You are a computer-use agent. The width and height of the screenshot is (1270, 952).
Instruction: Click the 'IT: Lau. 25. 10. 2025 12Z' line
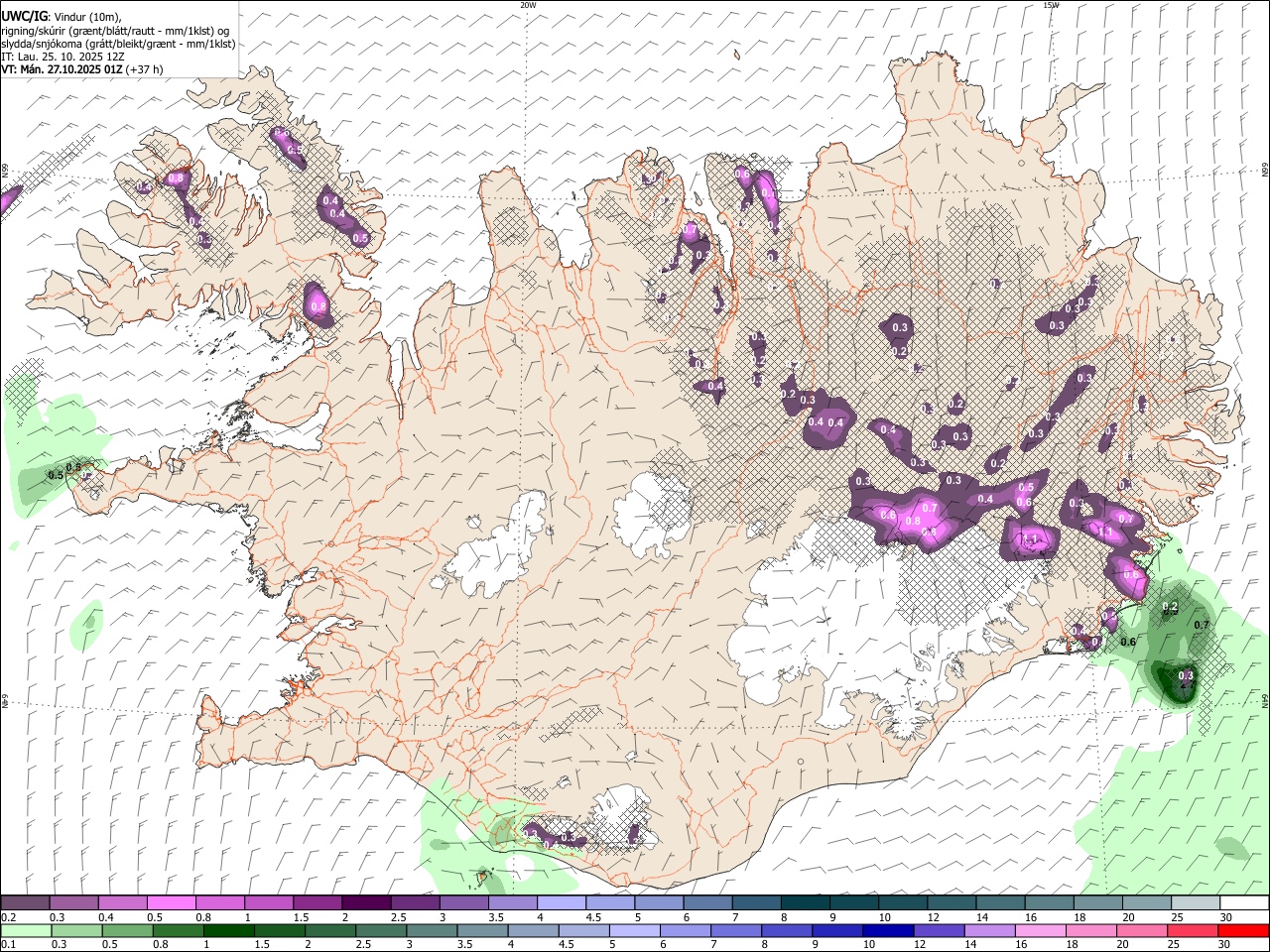point(63,57)
